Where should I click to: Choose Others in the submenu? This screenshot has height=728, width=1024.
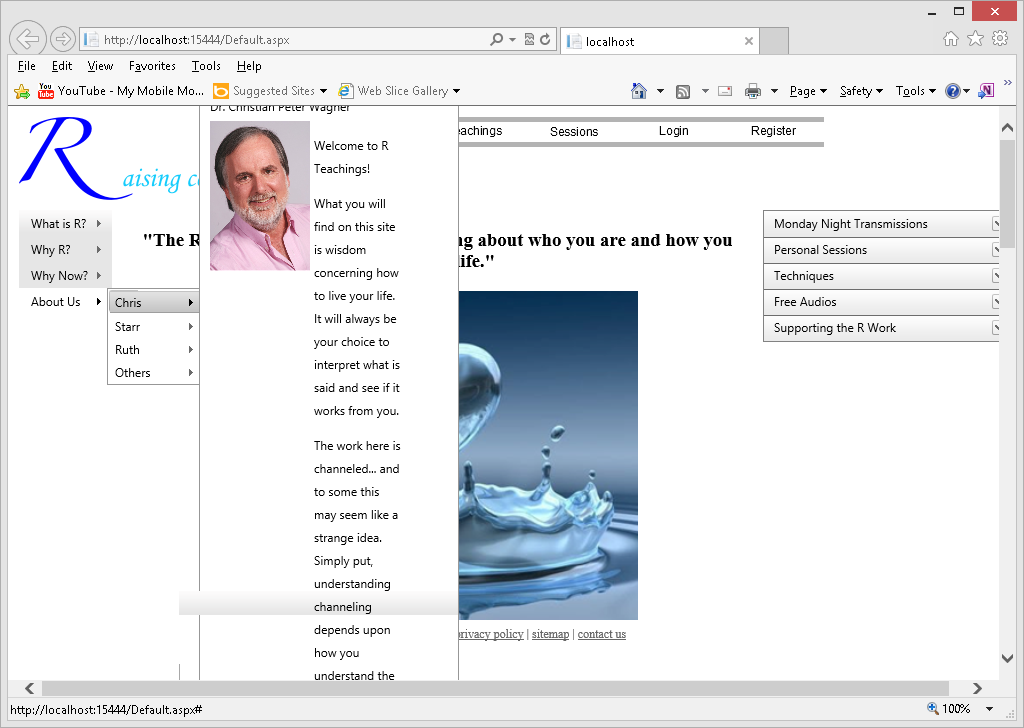[153, 372]
